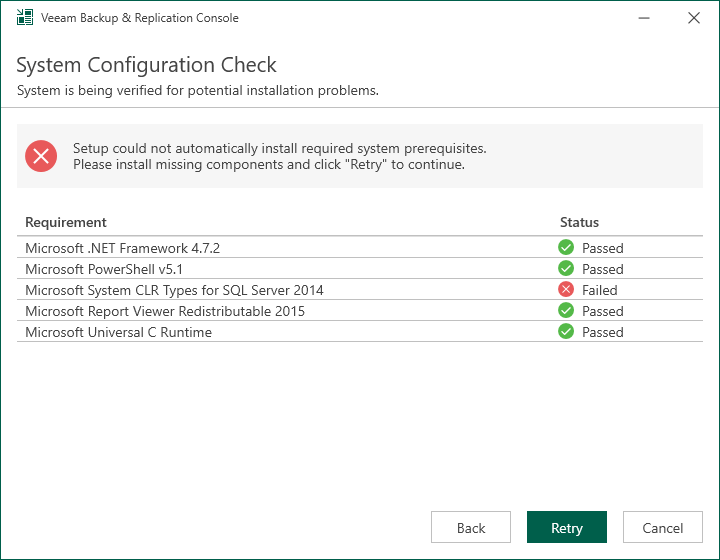Select the Microsoft .NET Framework 4.7.2 row

click(x=122, y=248)
